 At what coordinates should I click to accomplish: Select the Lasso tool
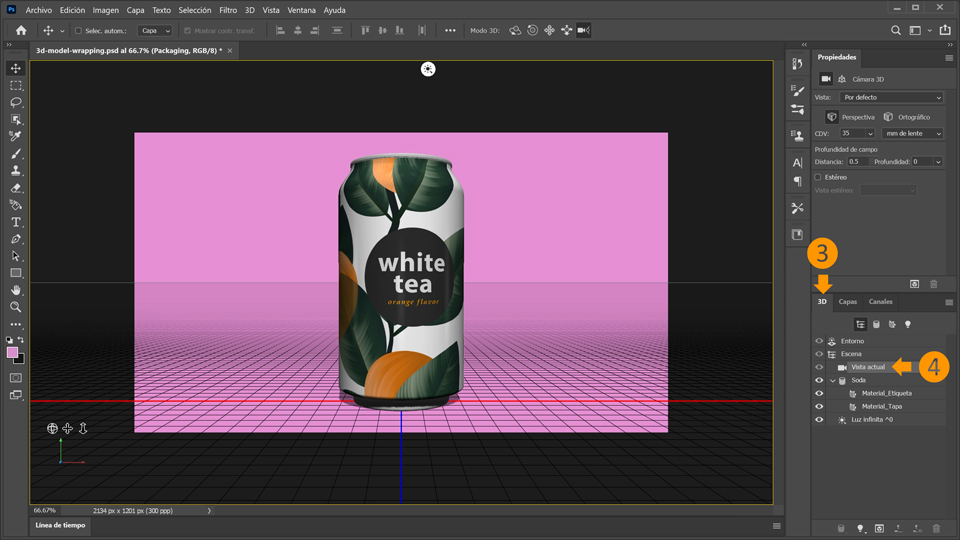(x=16, y=103)
